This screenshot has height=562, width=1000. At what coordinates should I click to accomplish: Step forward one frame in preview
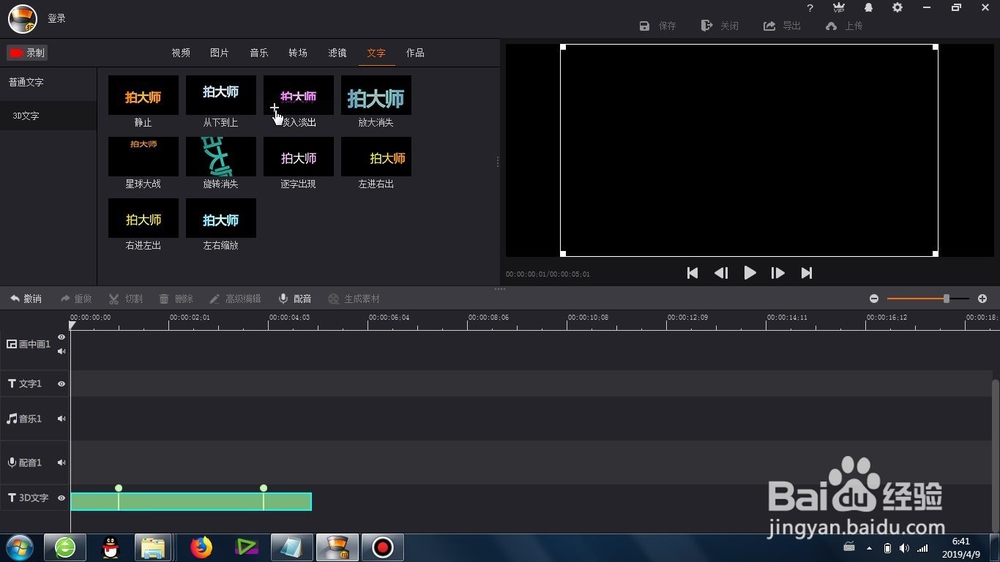(x=778, y=273)
